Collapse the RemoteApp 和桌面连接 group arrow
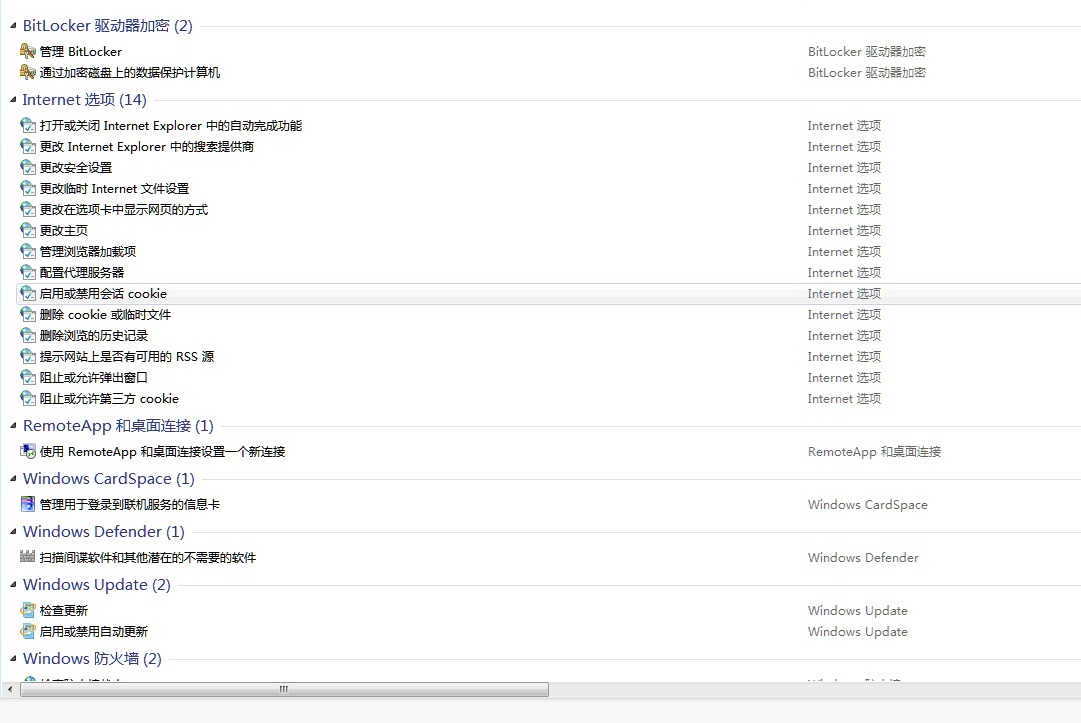 pyautogui.click(x=13, y=426)
